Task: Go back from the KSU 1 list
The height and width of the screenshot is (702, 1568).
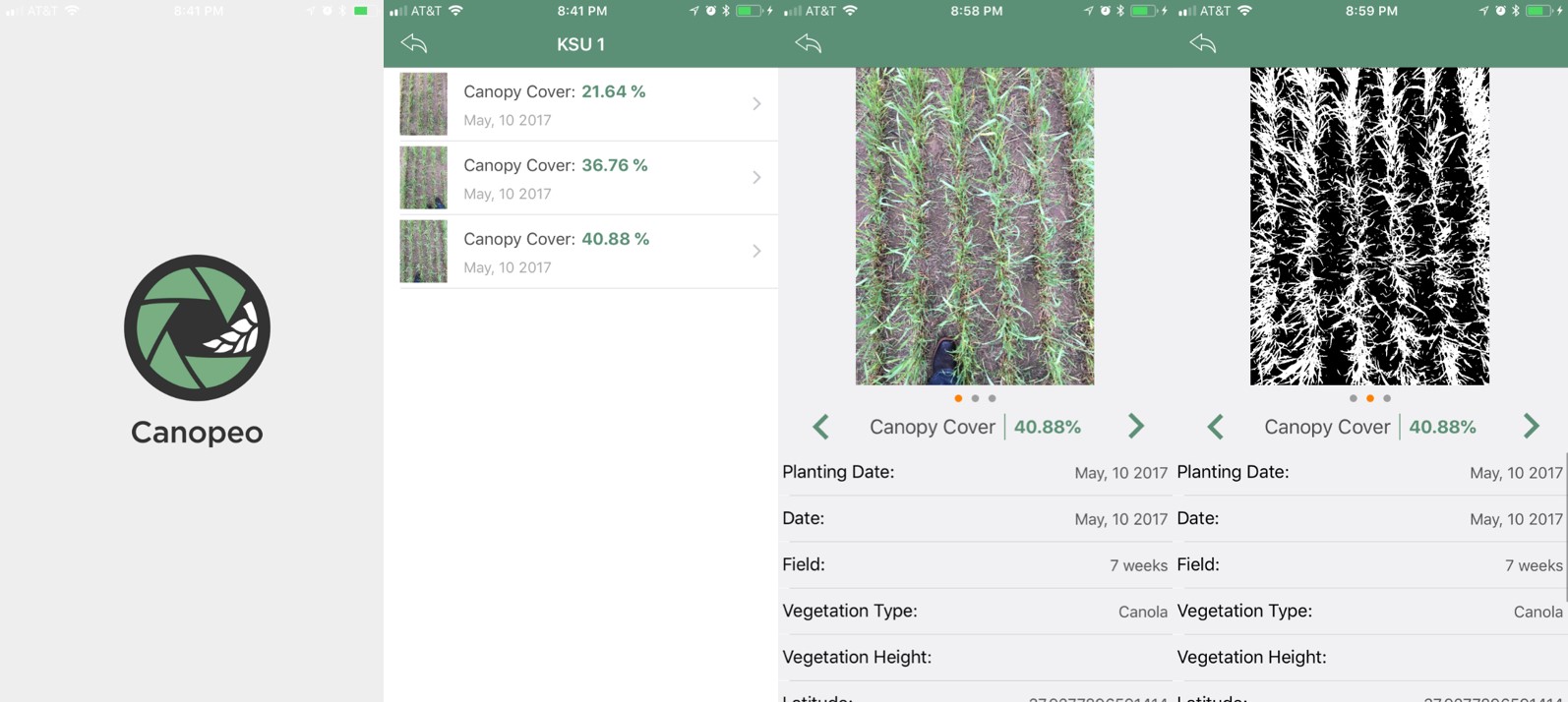Action: [x=414, y=43]
